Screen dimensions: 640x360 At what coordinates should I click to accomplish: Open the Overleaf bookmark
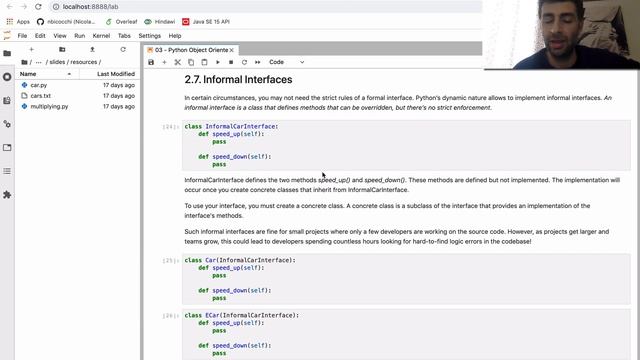121,22
